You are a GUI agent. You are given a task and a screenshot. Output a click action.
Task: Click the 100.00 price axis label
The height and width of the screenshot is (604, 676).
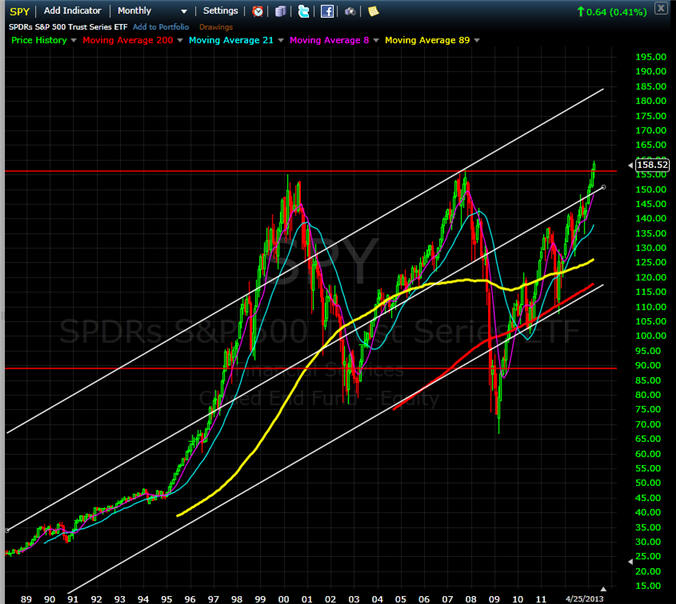(651, 335)
